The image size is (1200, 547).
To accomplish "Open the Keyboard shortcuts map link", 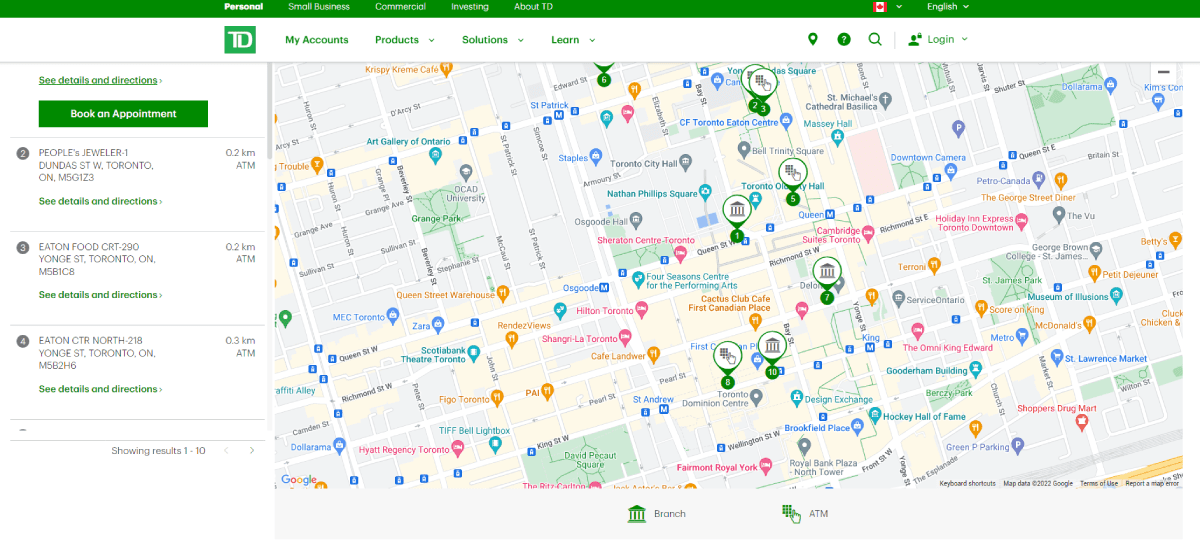I will click(968, 484).
